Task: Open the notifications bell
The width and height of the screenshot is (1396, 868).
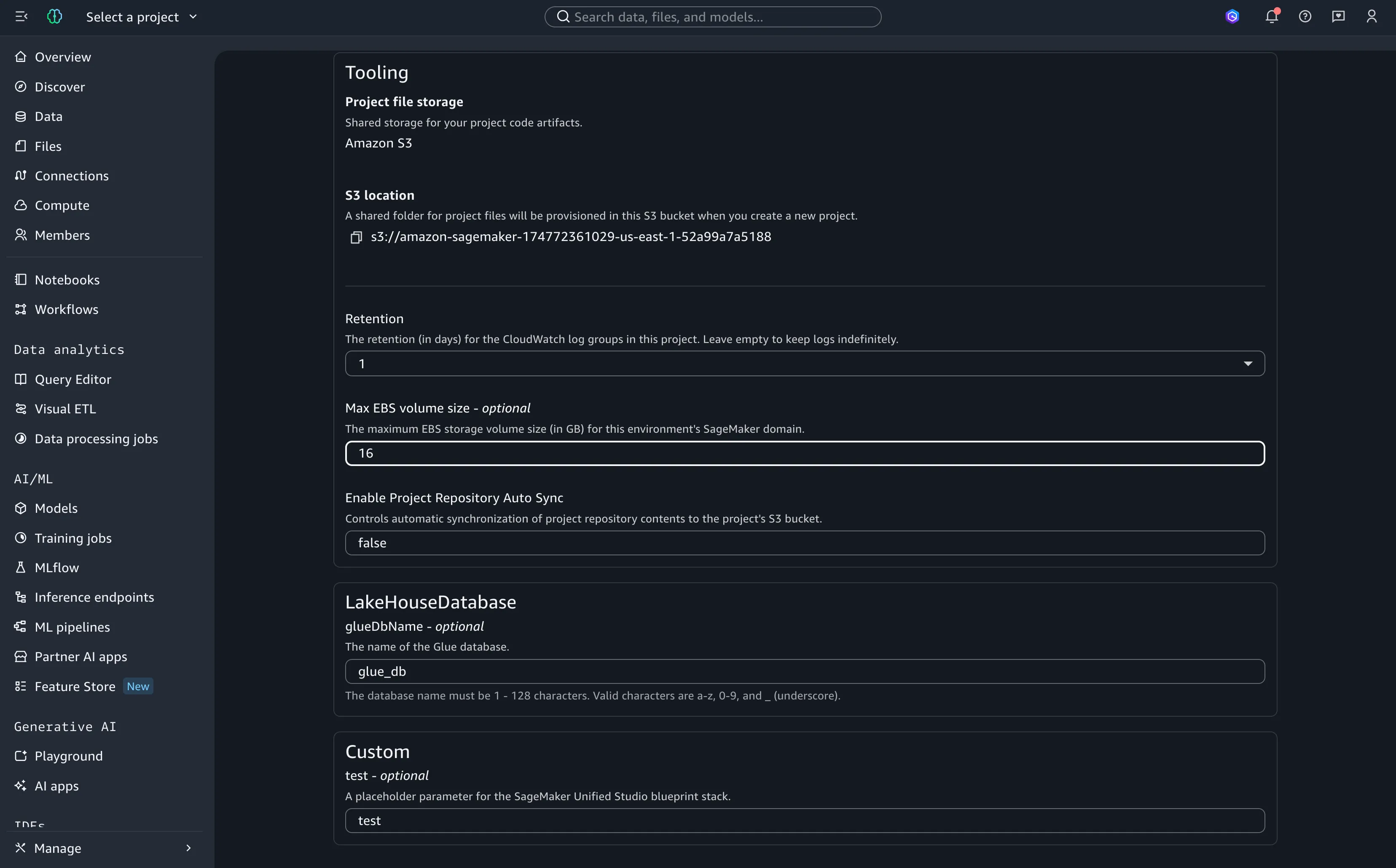Action: [1272, 16]
